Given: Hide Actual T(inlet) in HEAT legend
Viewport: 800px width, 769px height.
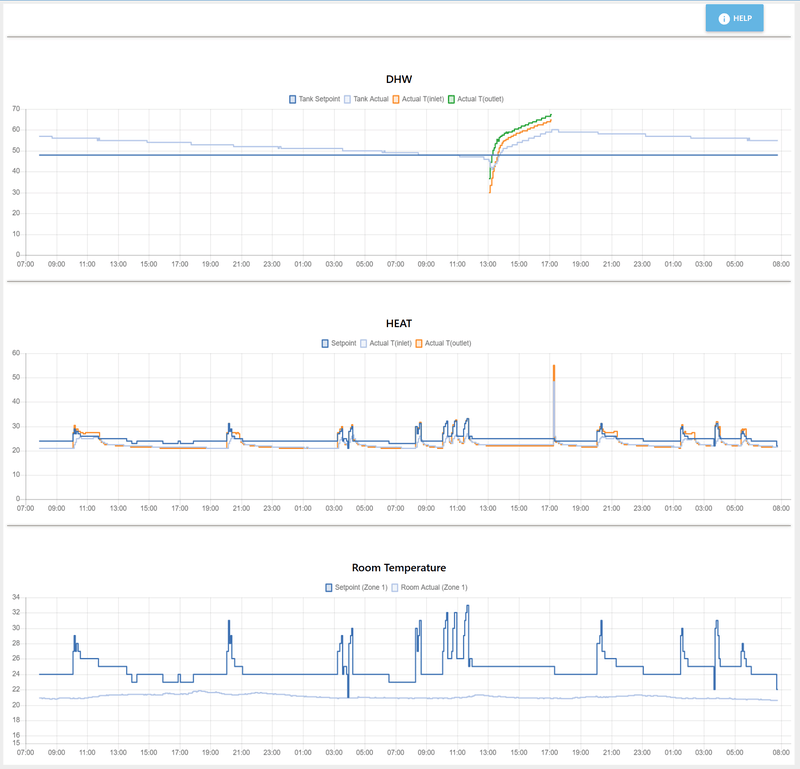Looking at the screenshot, I should [386, 343].
